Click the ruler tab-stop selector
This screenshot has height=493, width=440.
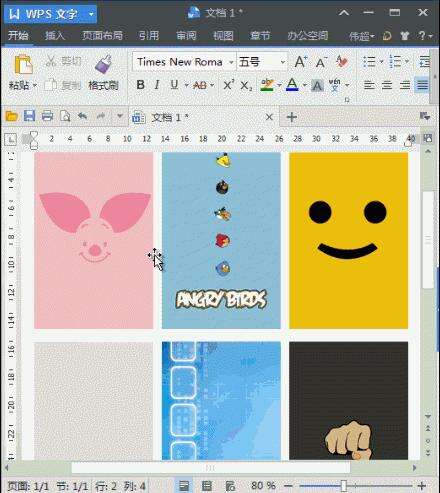[x=11, y=139]
